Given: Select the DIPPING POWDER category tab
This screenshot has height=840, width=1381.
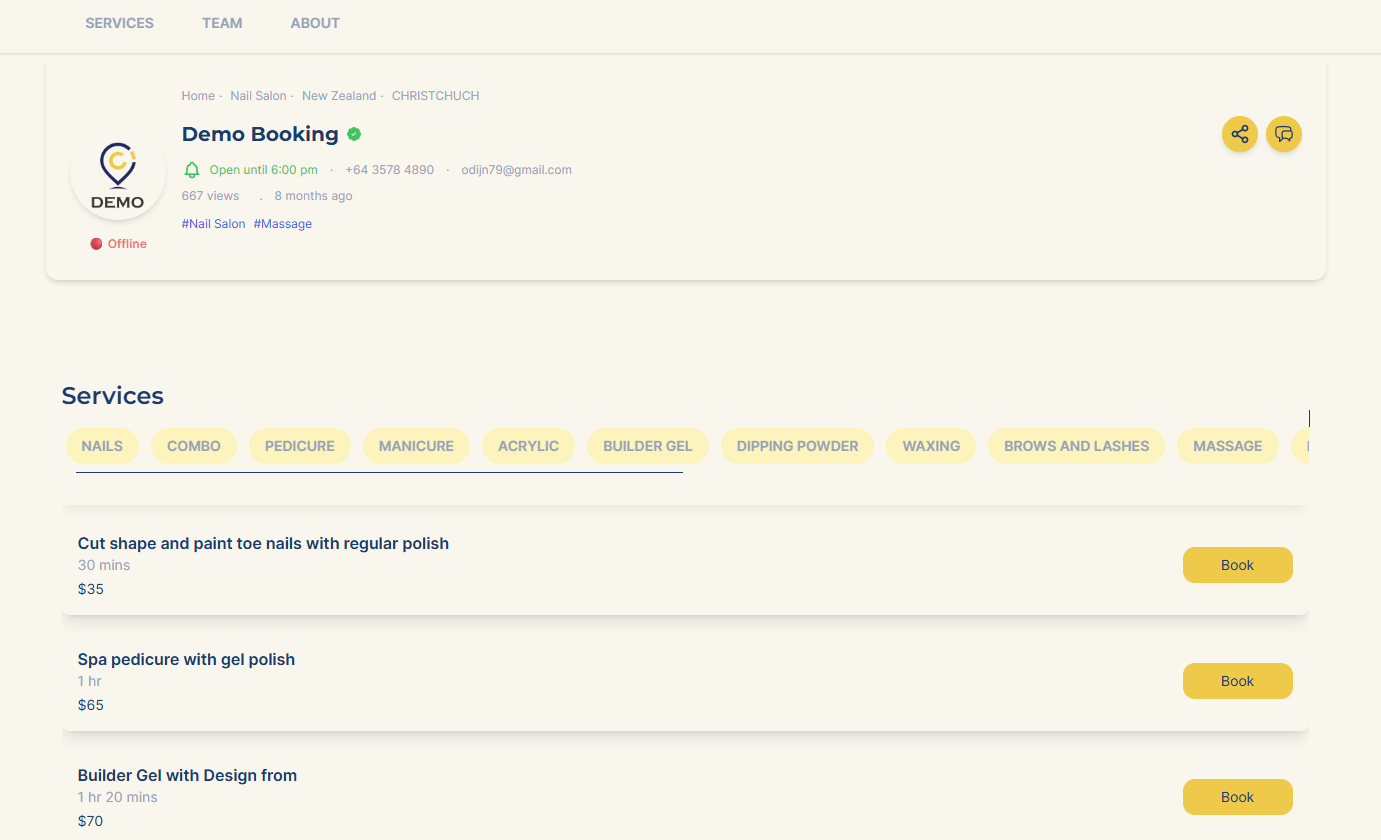Looking at the screenshot, I should coord(798,446).
